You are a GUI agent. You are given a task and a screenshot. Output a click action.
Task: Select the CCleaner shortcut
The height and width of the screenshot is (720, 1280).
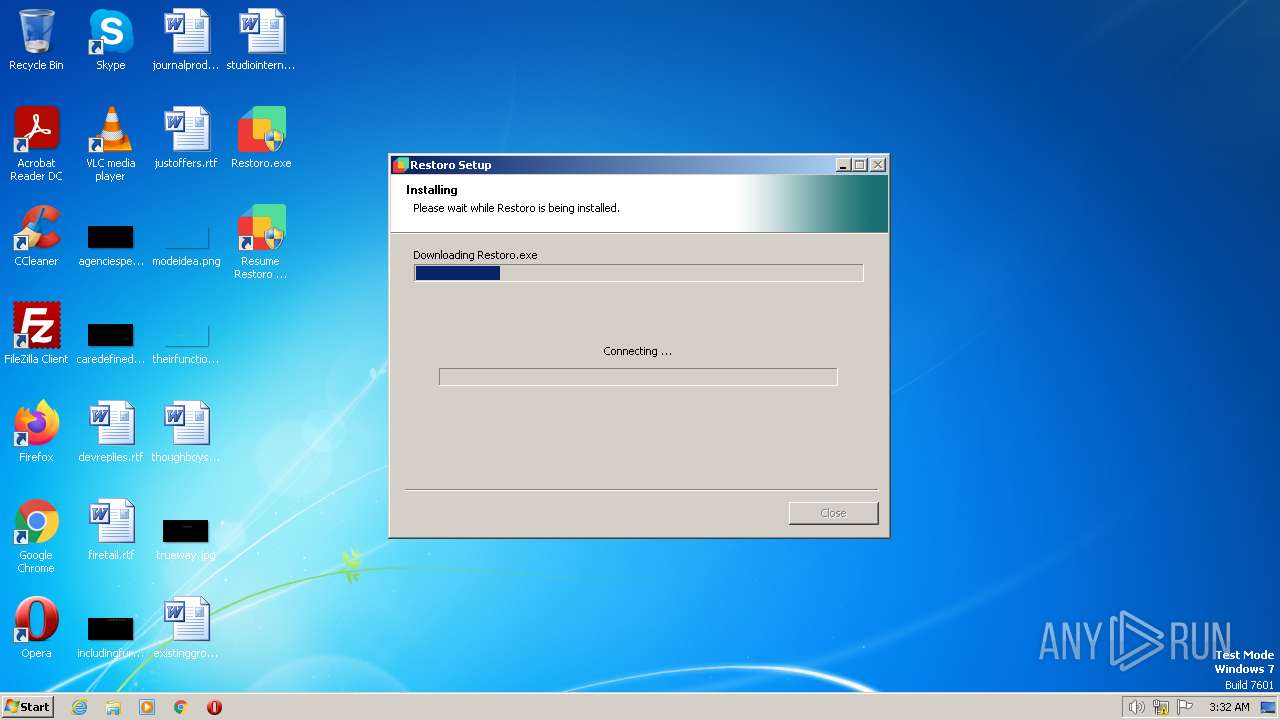point(36,236)
